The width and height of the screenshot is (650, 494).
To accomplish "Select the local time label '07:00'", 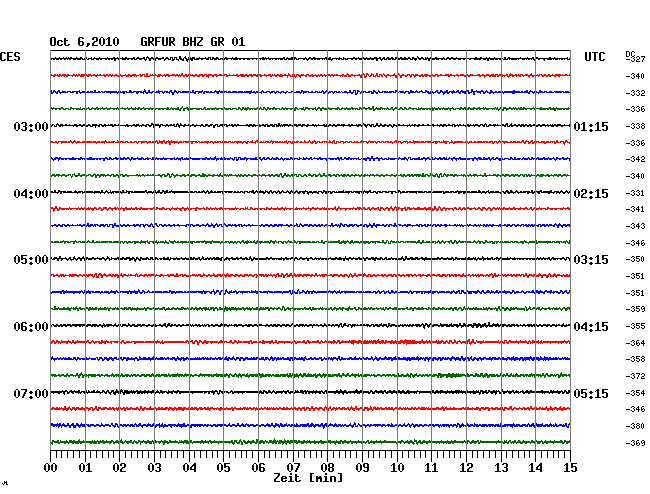I will 31,393.
